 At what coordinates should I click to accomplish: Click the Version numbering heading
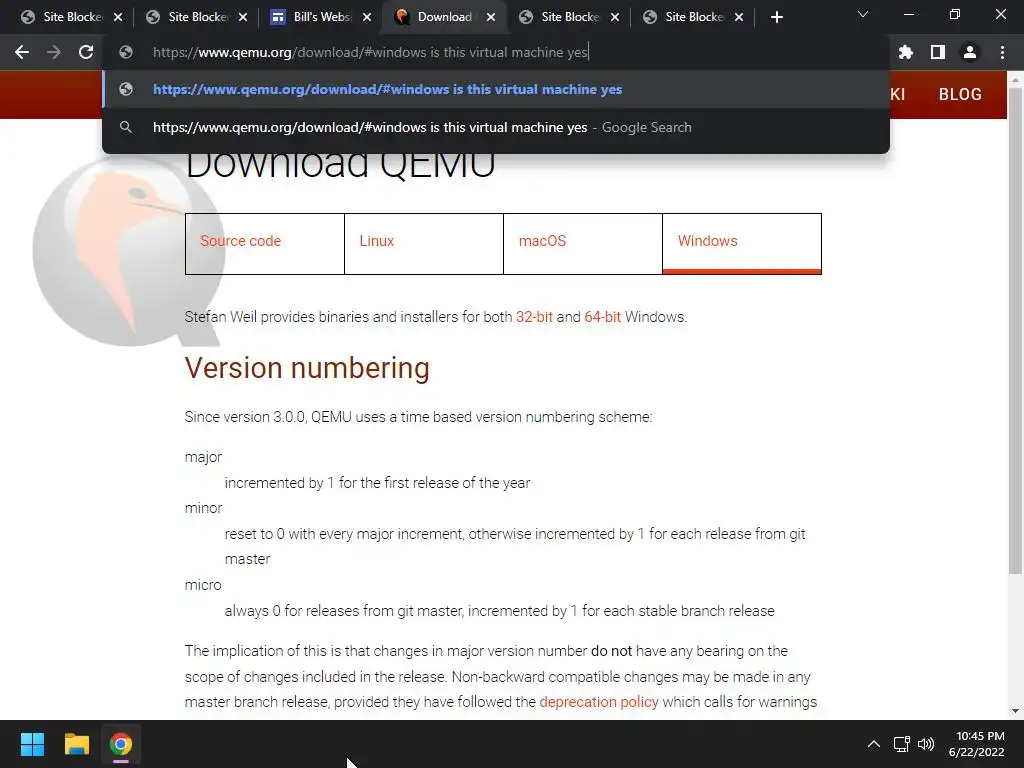click(307, 368)
